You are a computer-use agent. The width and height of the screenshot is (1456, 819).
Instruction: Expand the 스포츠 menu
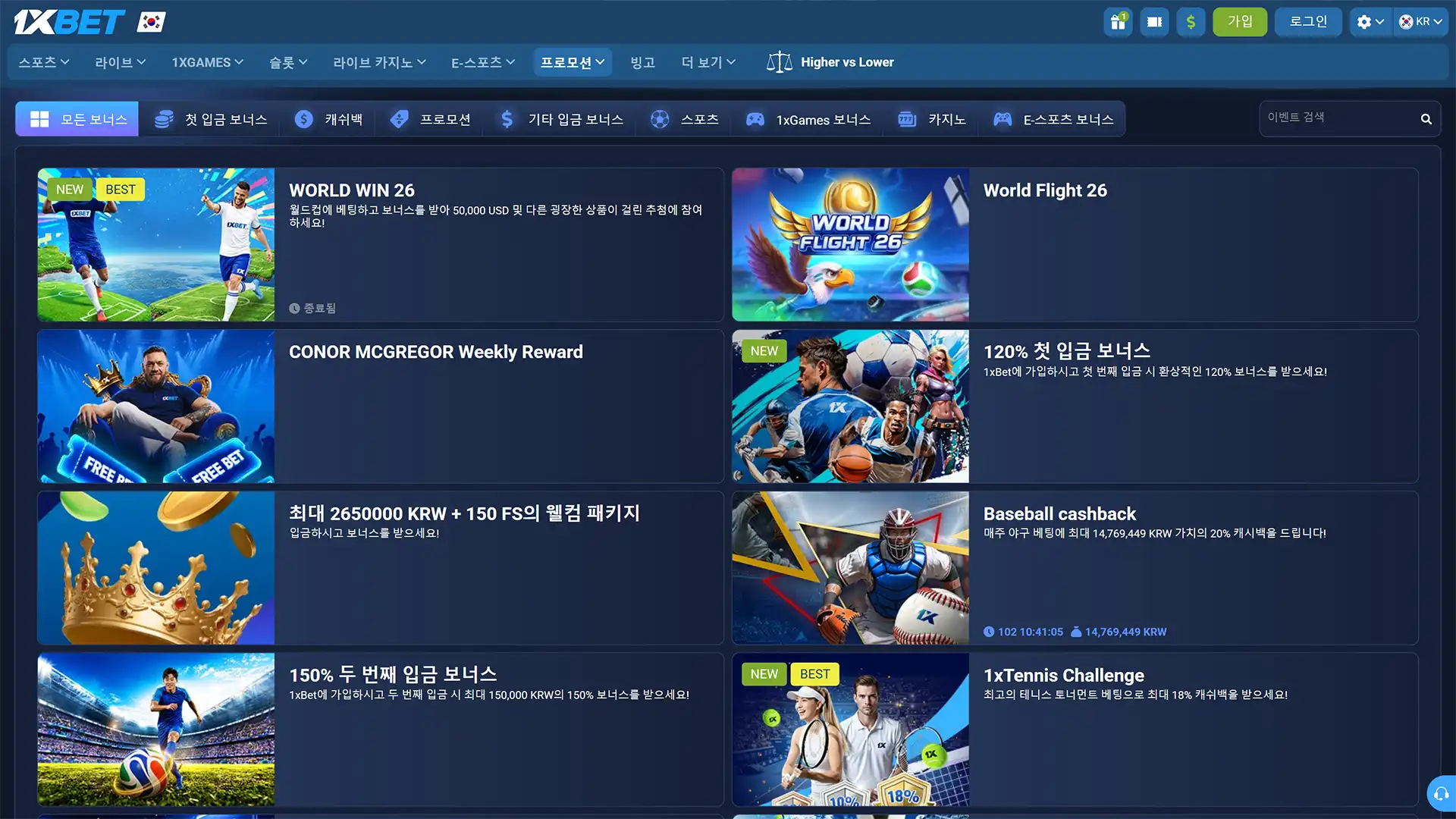[44, 62]
